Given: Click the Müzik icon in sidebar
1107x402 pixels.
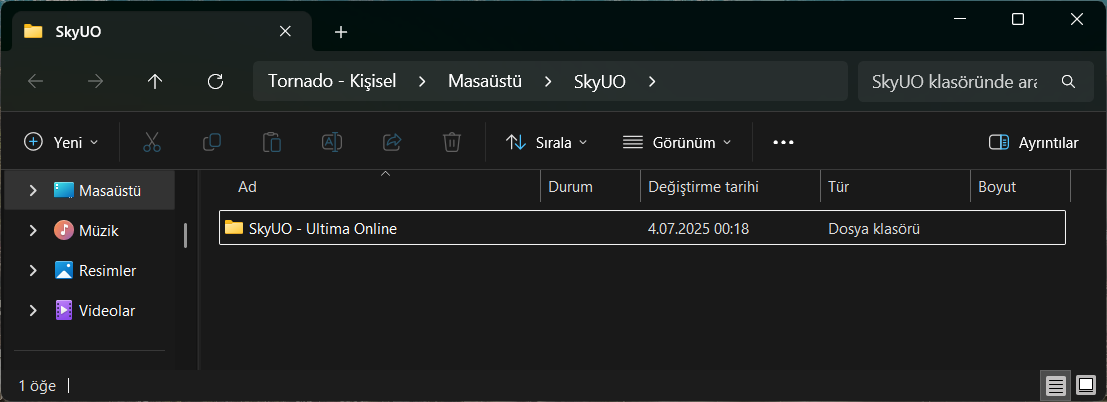Looking at the screenshot, I should coord(64,230).
